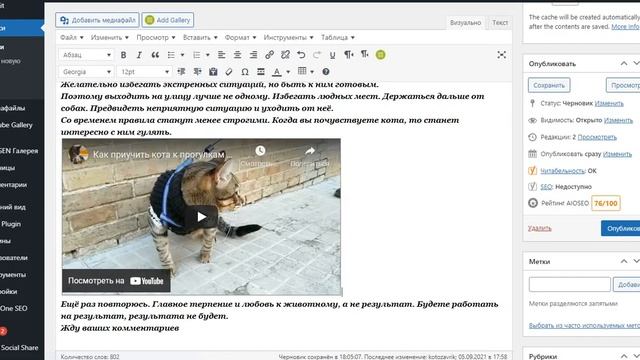Open keyboard shortcuts help icon
Viewport: 640px width, 360px height.
pos(326,71)
